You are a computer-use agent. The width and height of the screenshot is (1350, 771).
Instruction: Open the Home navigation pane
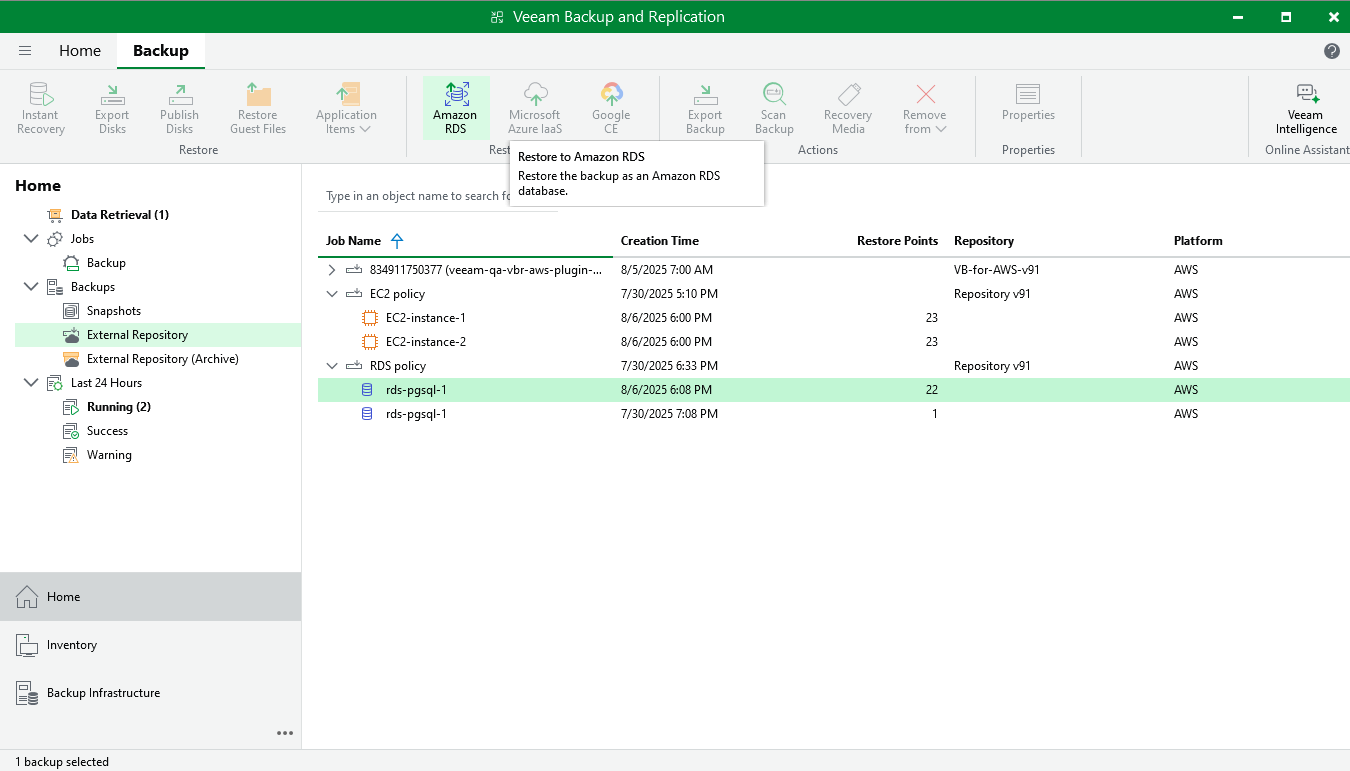tap(150, 597)
